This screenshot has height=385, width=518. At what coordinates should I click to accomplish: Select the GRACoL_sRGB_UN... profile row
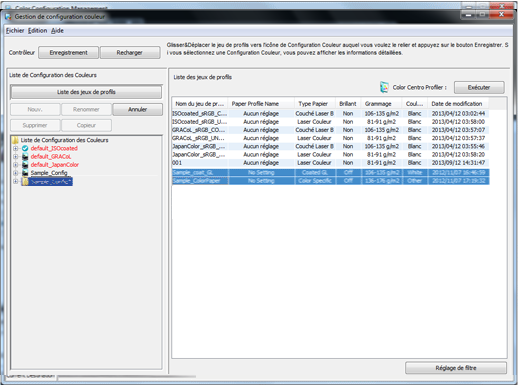coord(330,138)
